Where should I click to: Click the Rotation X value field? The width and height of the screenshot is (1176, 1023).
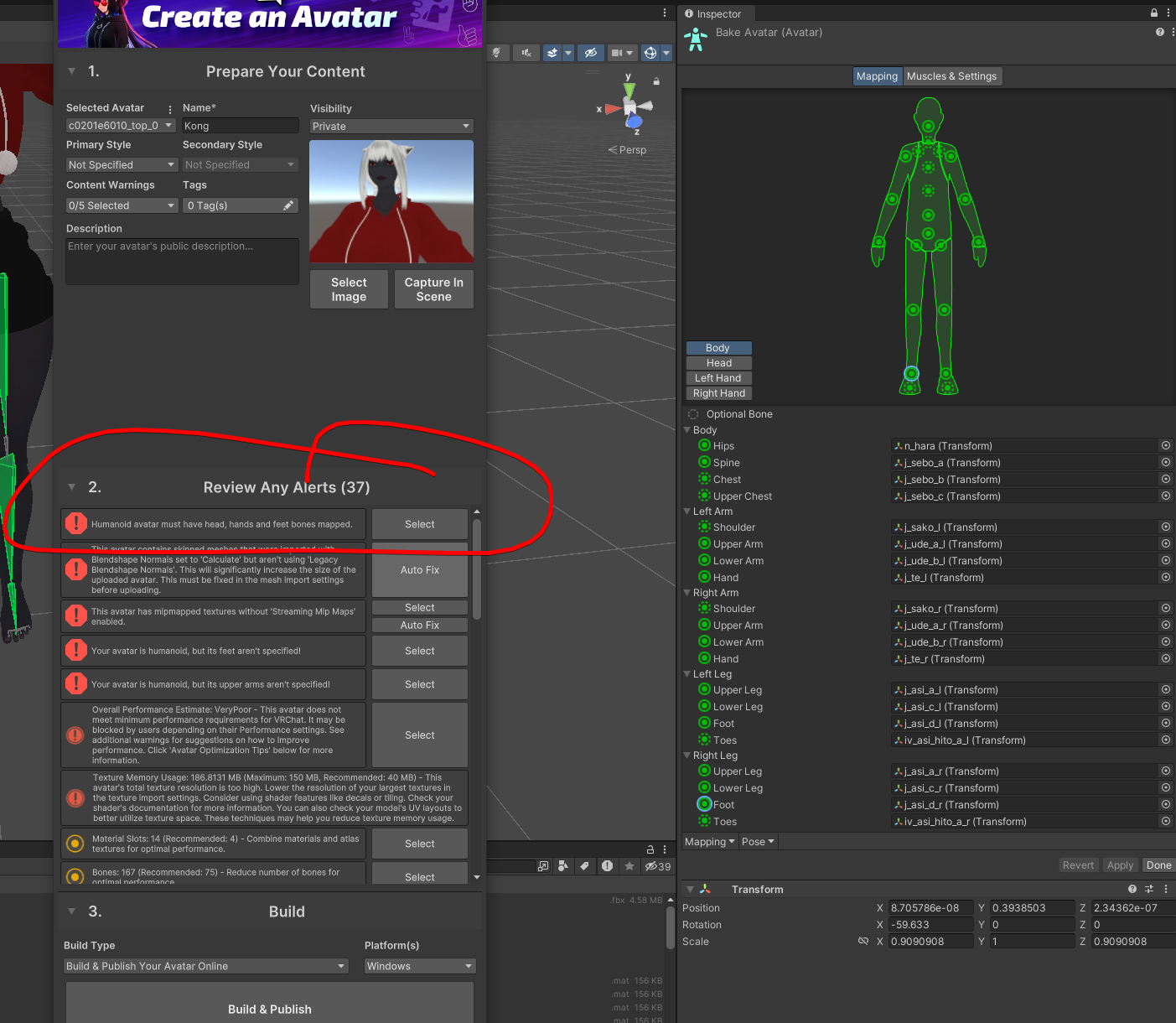coord(930,925)
